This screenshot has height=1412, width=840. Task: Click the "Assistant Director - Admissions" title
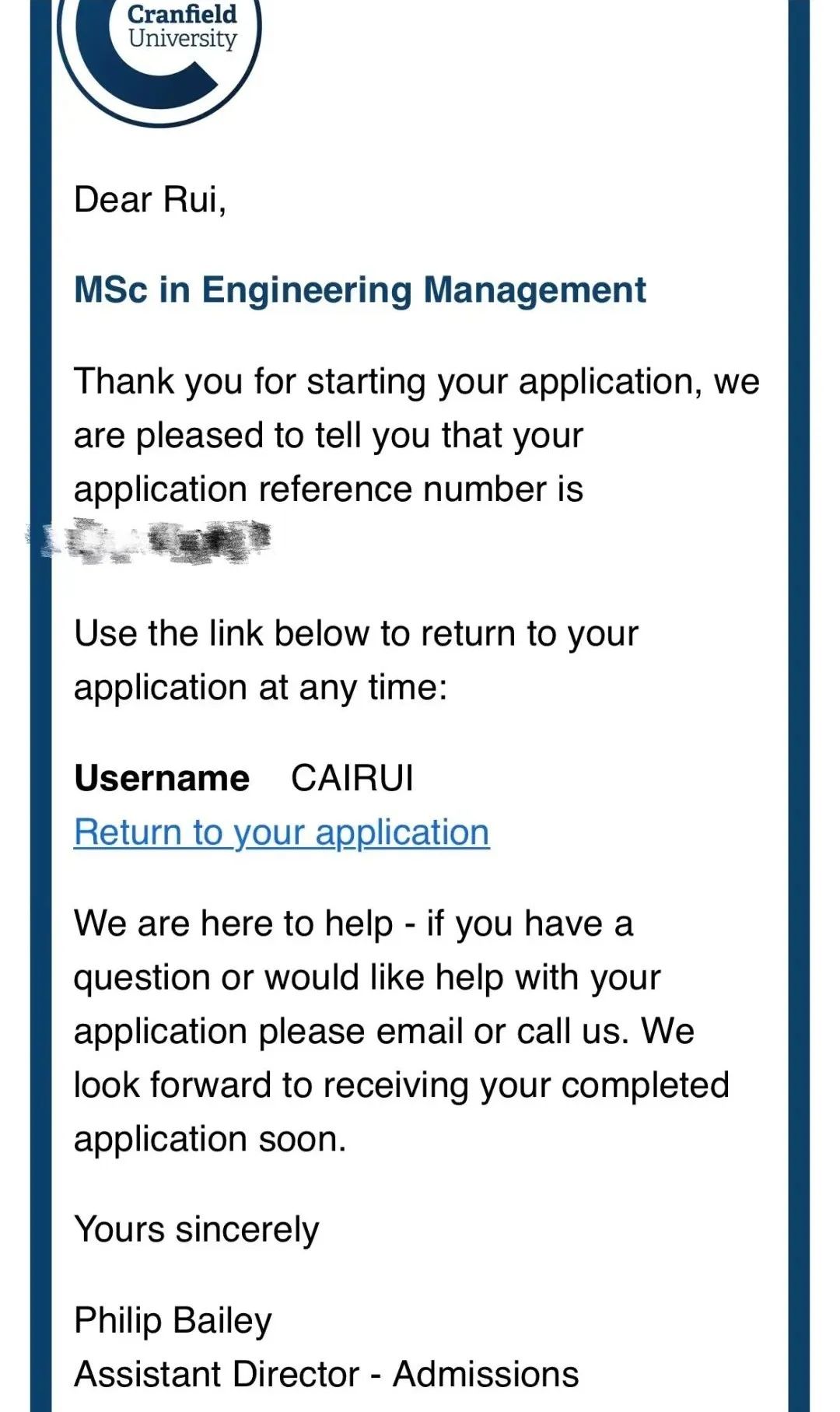326,1375
